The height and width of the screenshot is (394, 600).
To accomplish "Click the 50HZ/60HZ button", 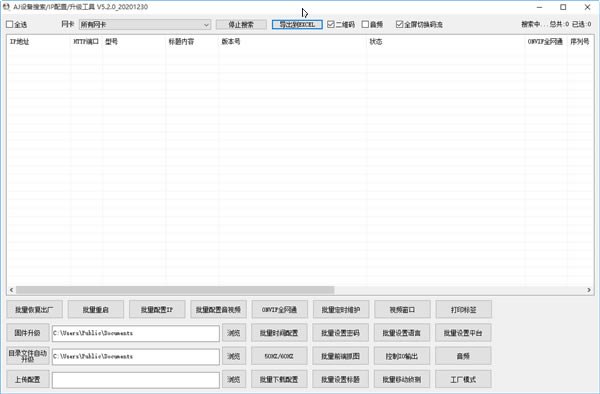I will (279, 356).
